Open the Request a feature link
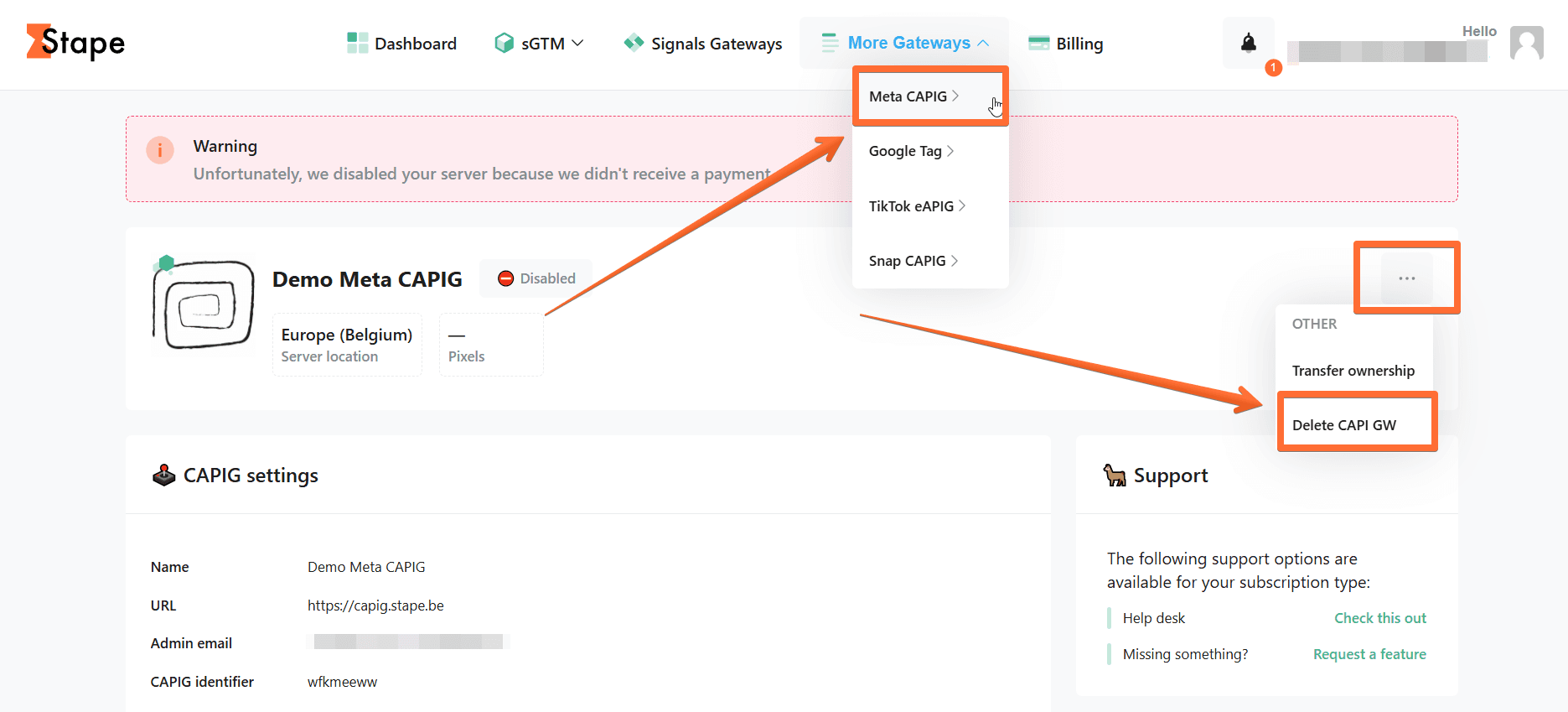Screen dimensions: 1568x712 point(1369,654)
